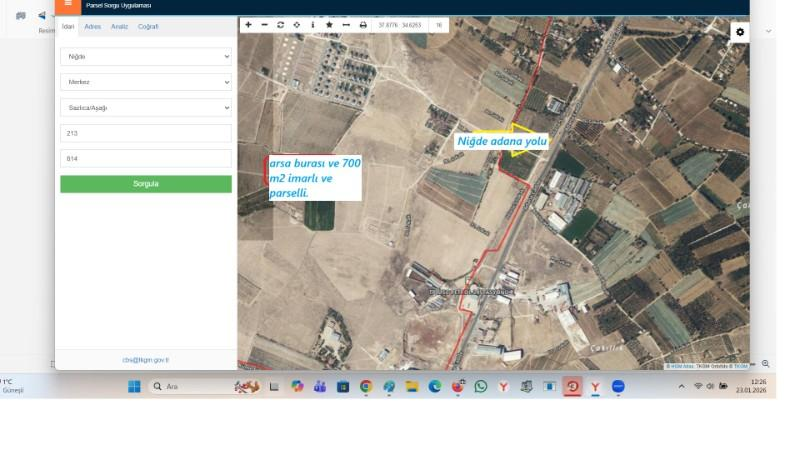This screenshot has height=450, width=800.
Task: Open Task View on the taskbar
Action: coord(274,386)
